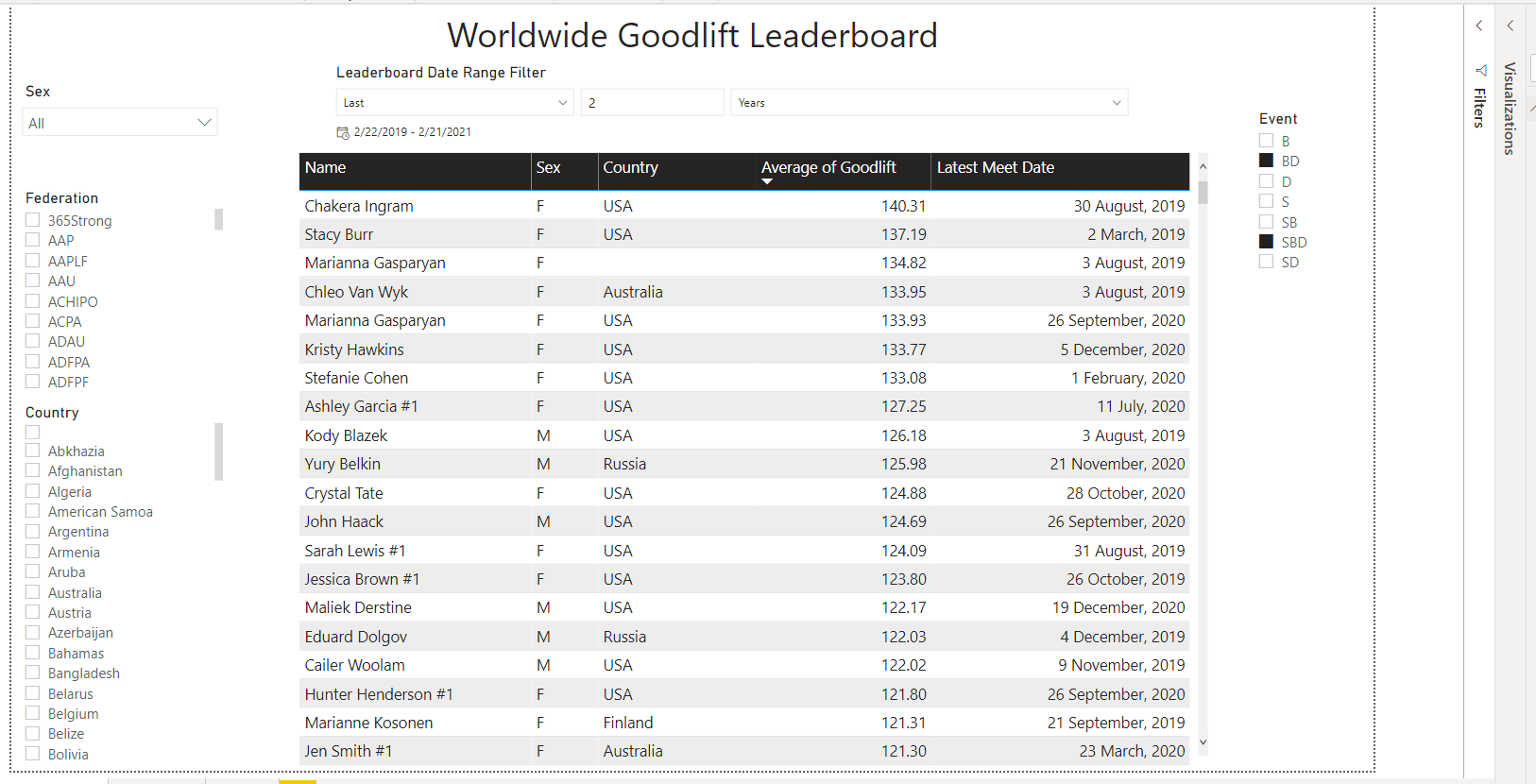Select the Chleo Van Wyk name cell
The image size is (1536, 784).
pos(356,292)
